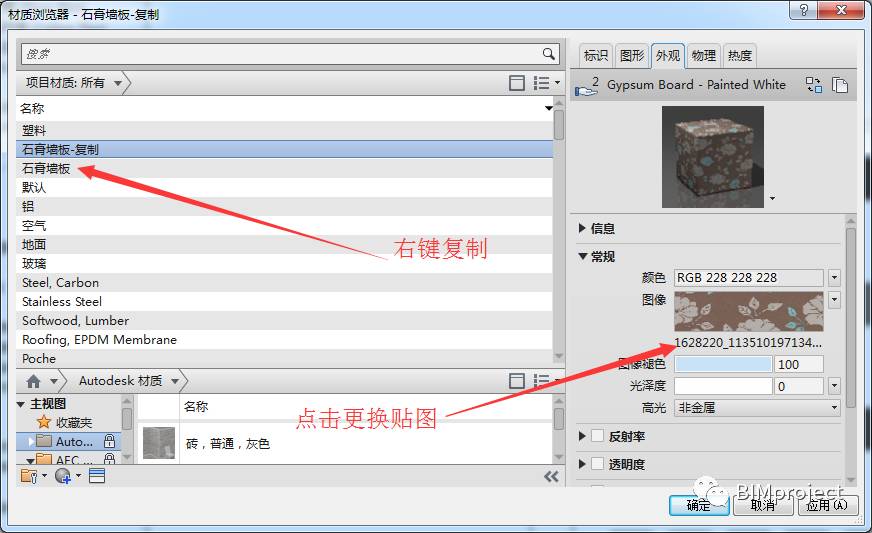The width and height of the screenshot is (872, 533).
Task: Open the project materials list view options
Action: (x=546, y=83)
